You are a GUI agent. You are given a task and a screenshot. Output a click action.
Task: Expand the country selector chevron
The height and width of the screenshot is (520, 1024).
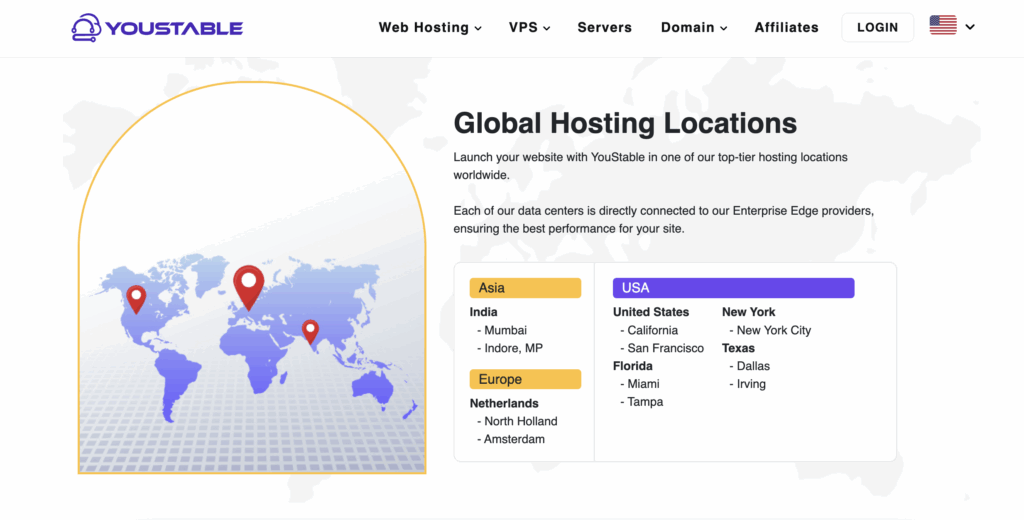click(x=970, y=27)
